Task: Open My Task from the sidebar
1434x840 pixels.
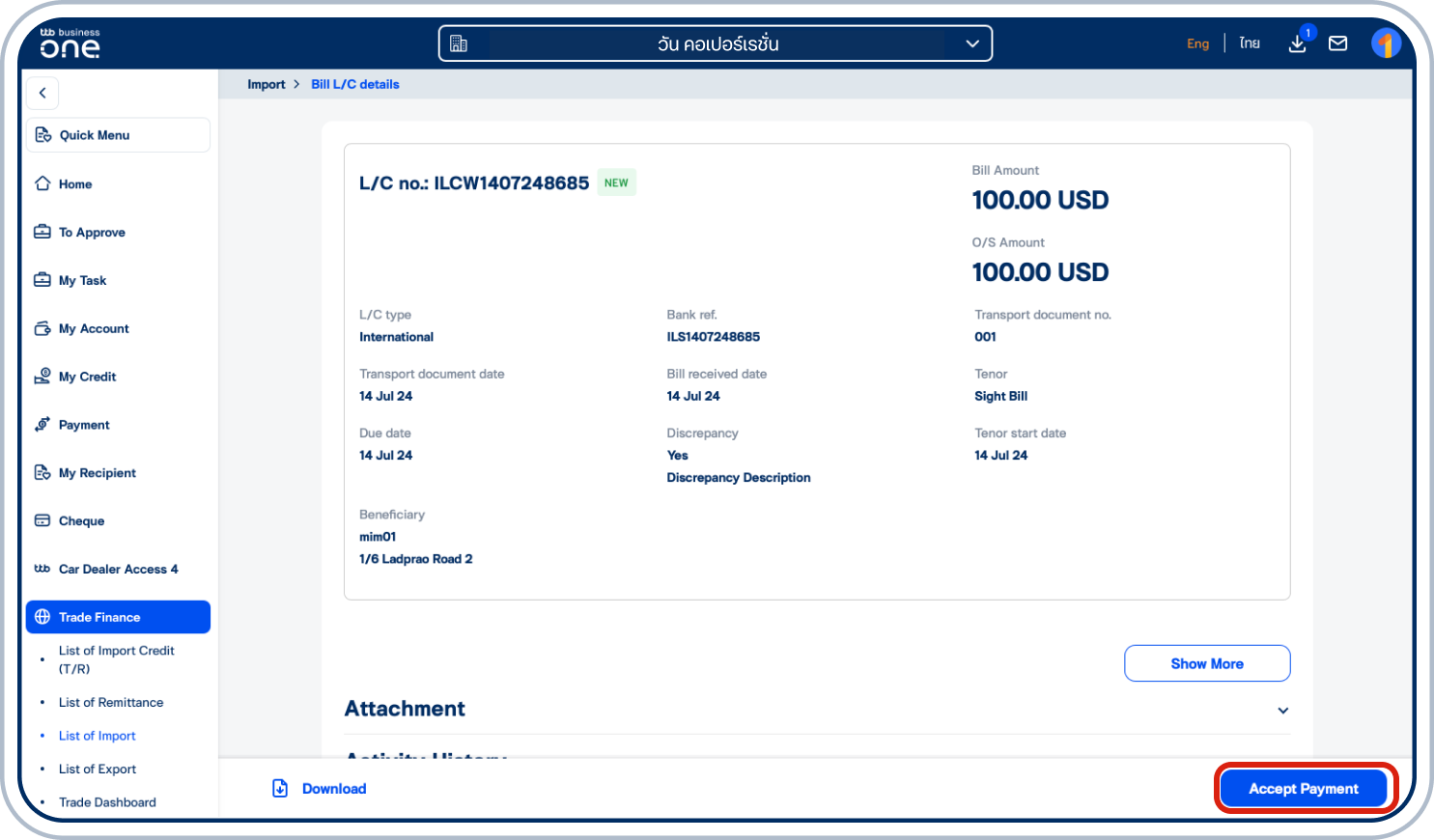Action: click(83, 280)
